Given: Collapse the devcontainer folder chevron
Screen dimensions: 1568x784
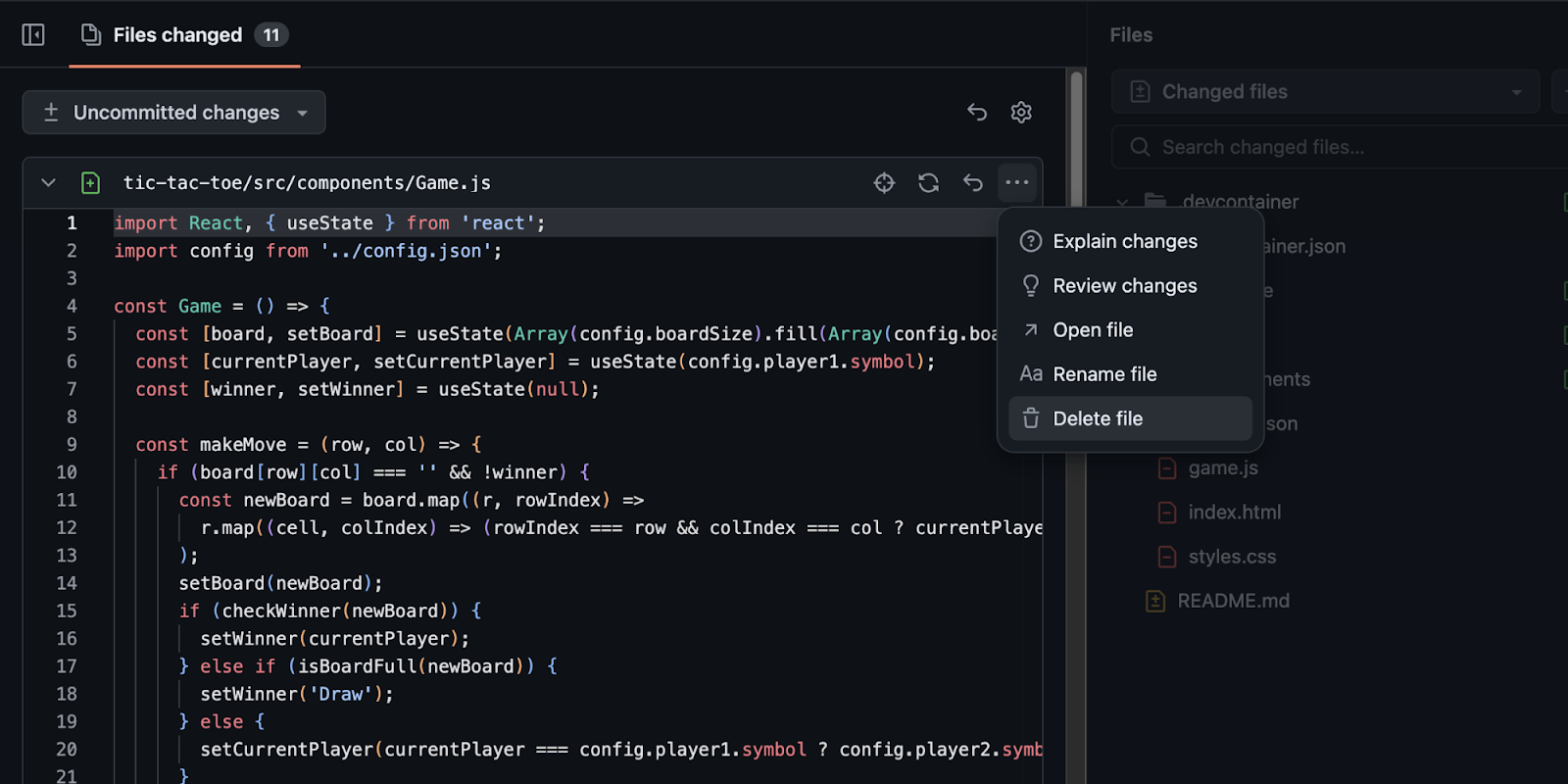Looking at the screenshot, I should (1122, 202).
